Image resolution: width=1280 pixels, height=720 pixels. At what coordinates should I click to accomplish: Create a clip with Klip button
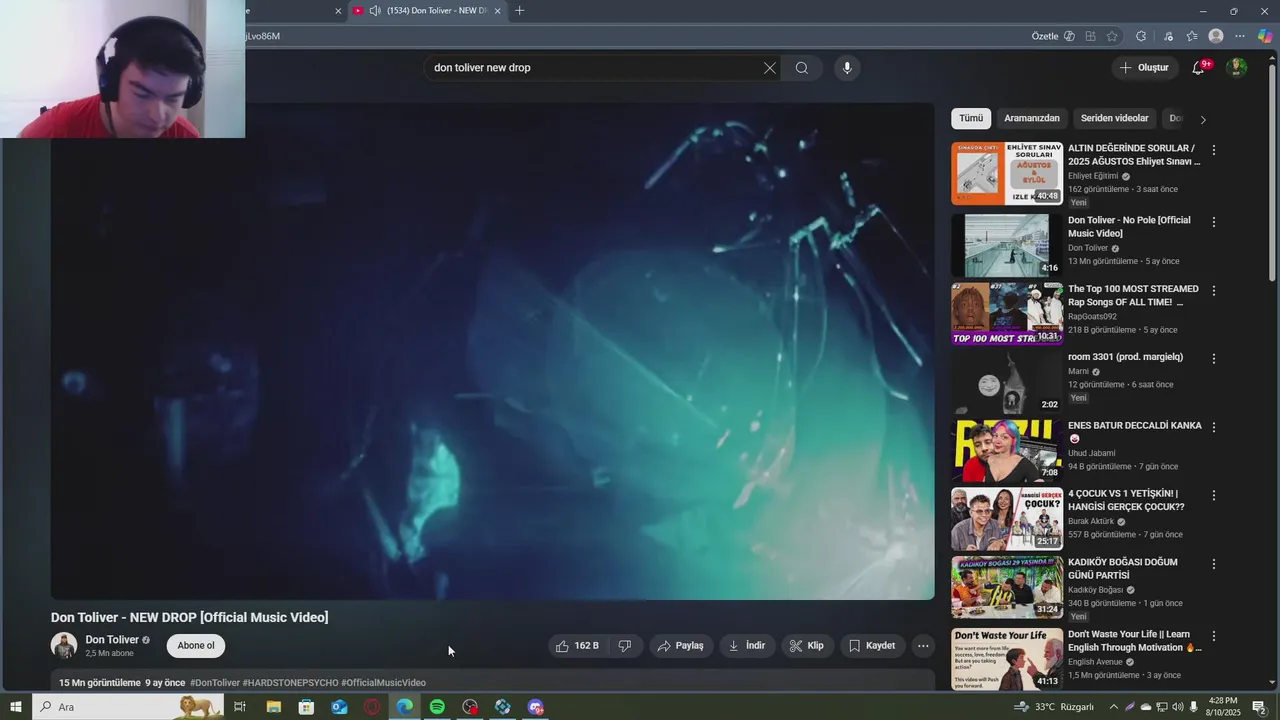pos(806,646)
